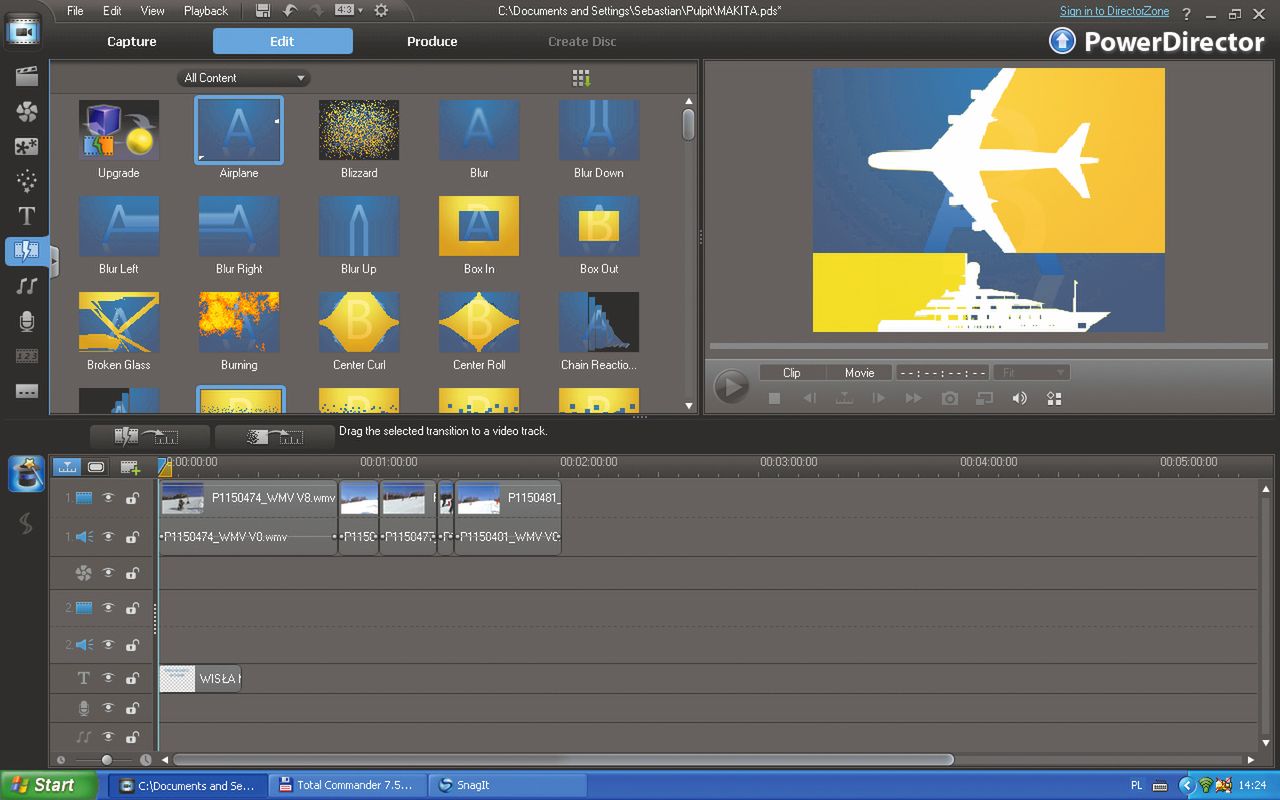The image size is (1280, 800).
Task: Open the Particle Room icon
Action: tap(26, 181)
